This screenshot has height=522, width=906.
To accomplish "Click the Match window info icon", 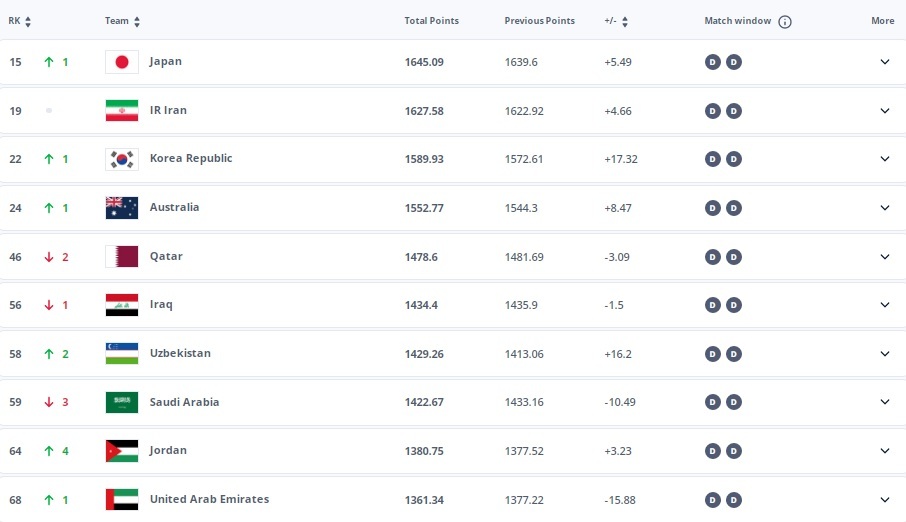I will [x=785, y=22].
